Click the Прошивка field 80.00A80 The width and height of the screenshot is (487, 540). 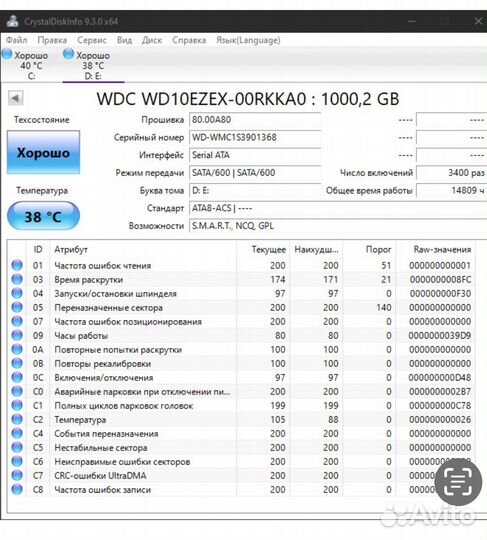tap(255, 120)
